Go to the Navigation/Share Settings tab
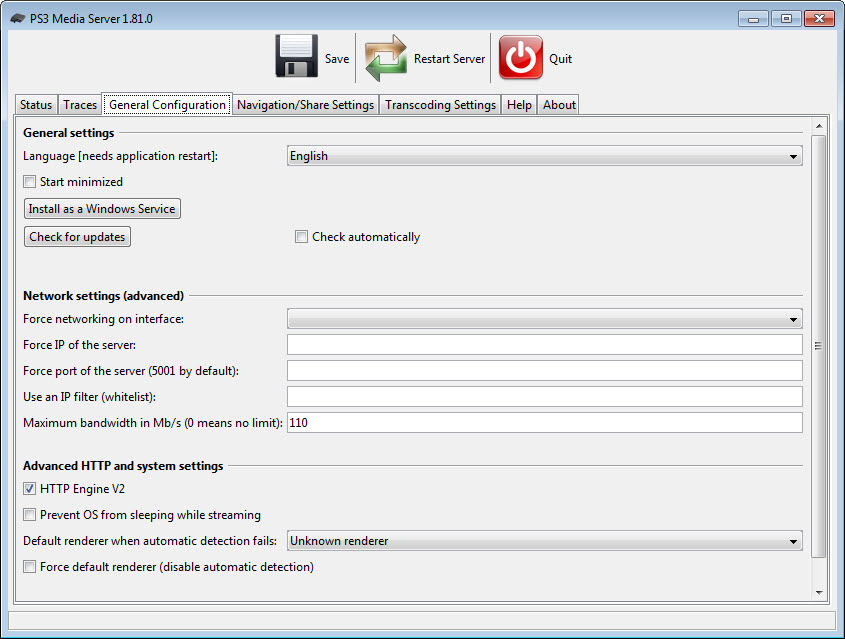Screen dimensions: 845x639 306,105
